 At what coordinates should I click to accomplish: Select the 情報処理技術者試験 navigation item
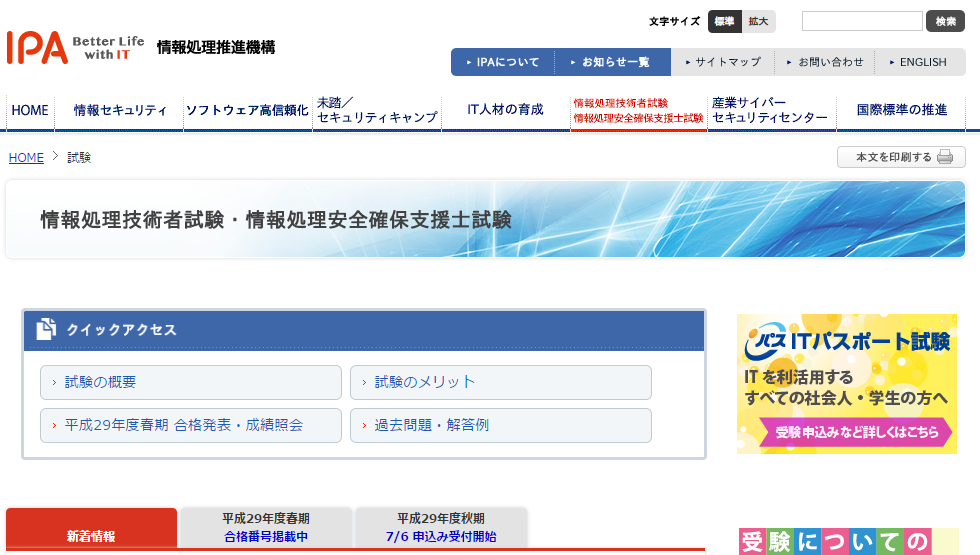coord(638,111)
